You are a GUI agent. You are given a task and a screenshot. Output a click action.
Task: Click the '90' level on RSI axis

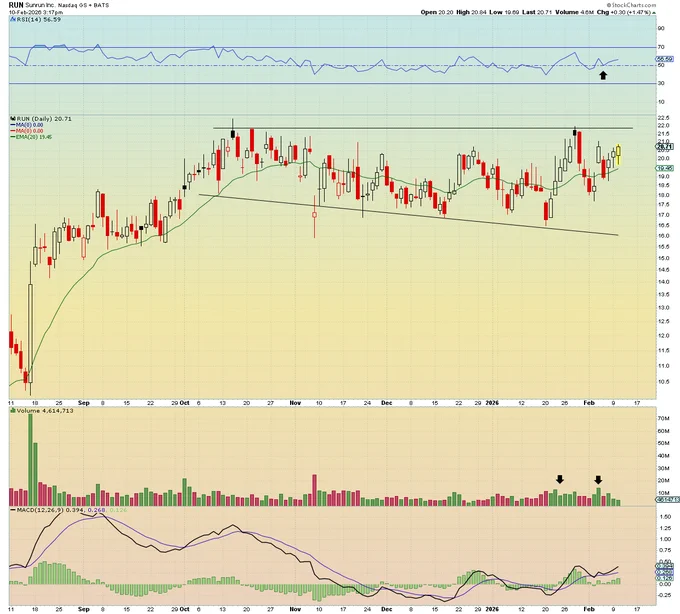pos(661,28)
